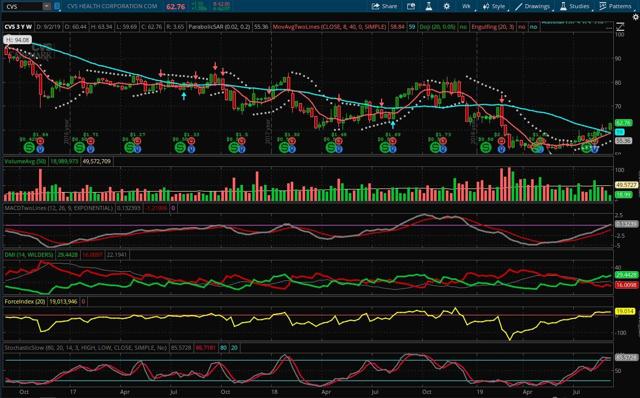Image resolution: width=640 pixels, height=398 pixels.
Task: Click the 85.5728 Stochastic axis bubble
Action: pos(627,358)
